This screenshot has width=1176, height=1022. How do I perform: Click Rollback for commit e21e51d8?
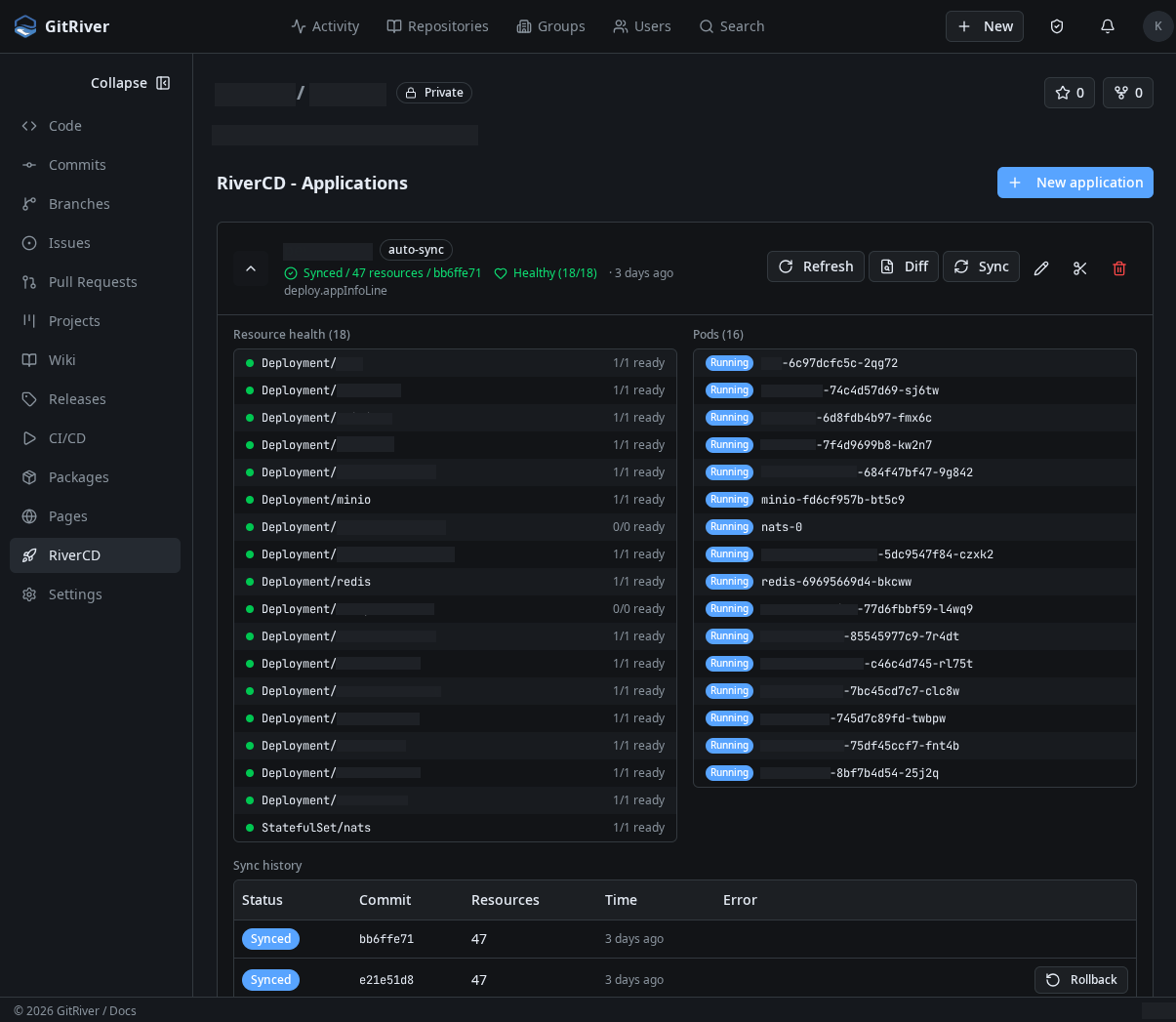1081,980
